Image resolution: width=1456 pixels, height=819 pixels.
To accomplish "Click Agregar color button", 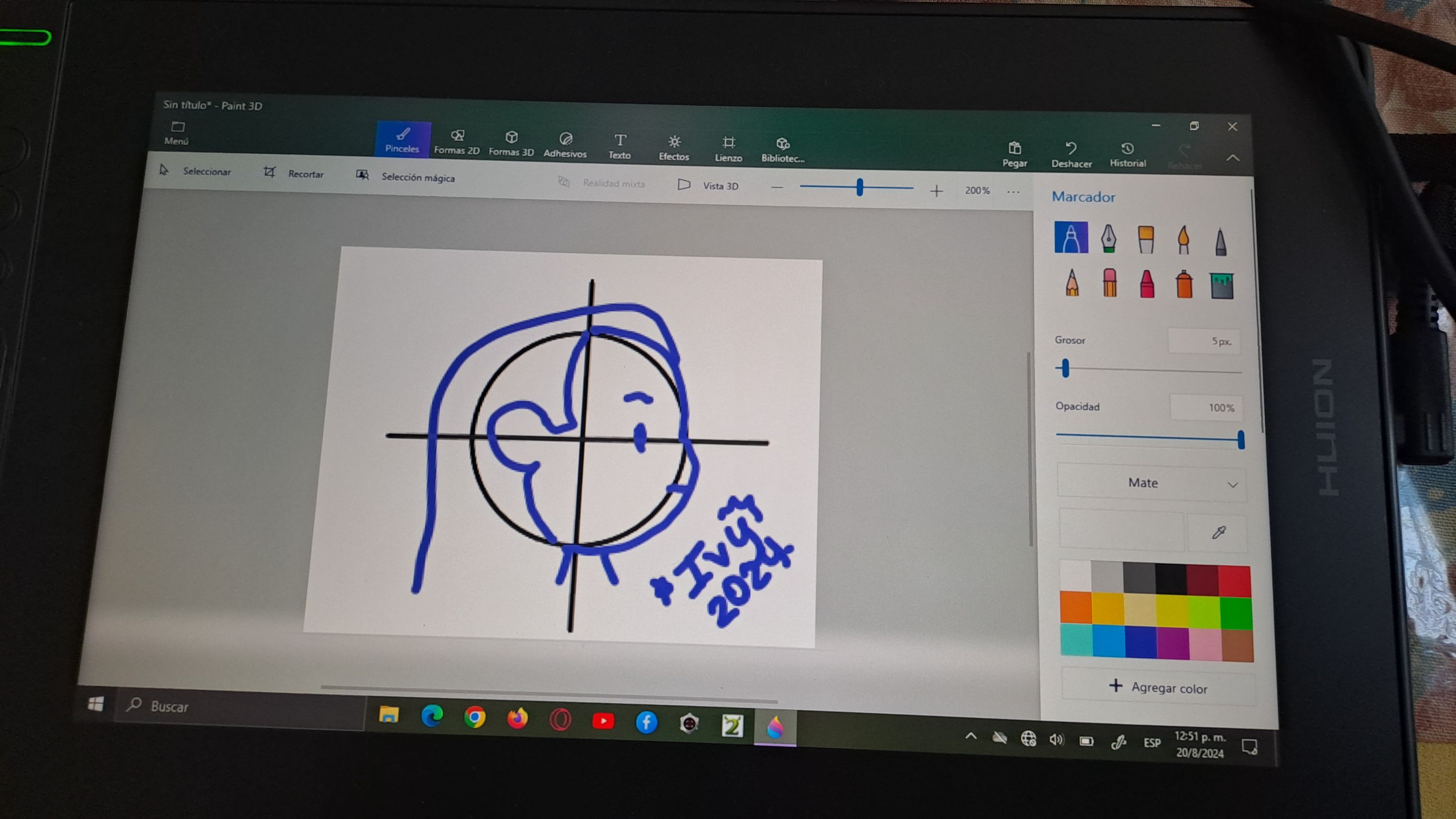I will [x=1158, y=688].
